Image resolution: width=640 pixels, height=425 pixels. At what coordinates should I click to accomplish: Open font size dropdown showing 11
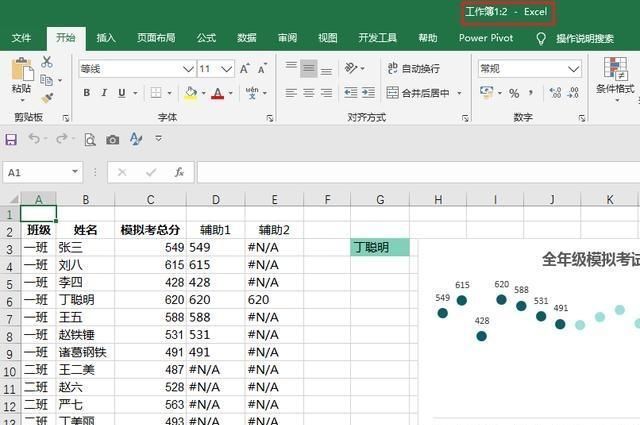(227, 69)
